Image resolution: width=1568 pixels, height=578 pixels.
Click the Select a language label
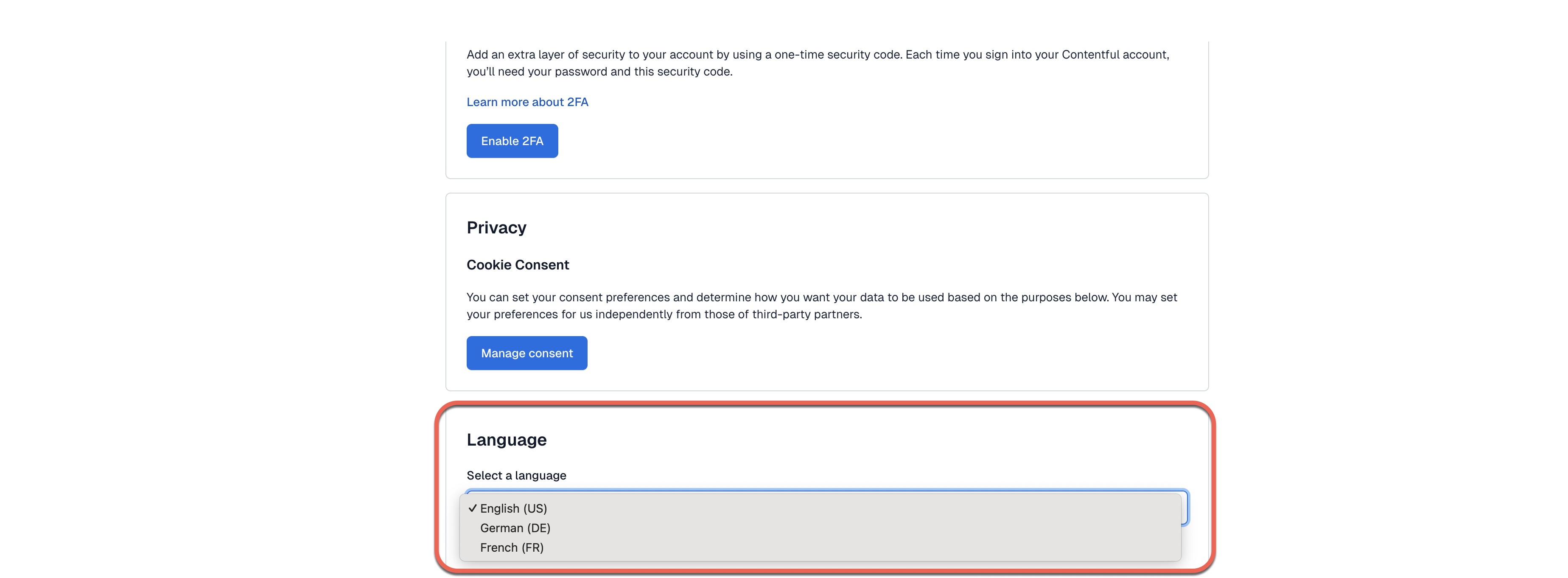(515, 475)
